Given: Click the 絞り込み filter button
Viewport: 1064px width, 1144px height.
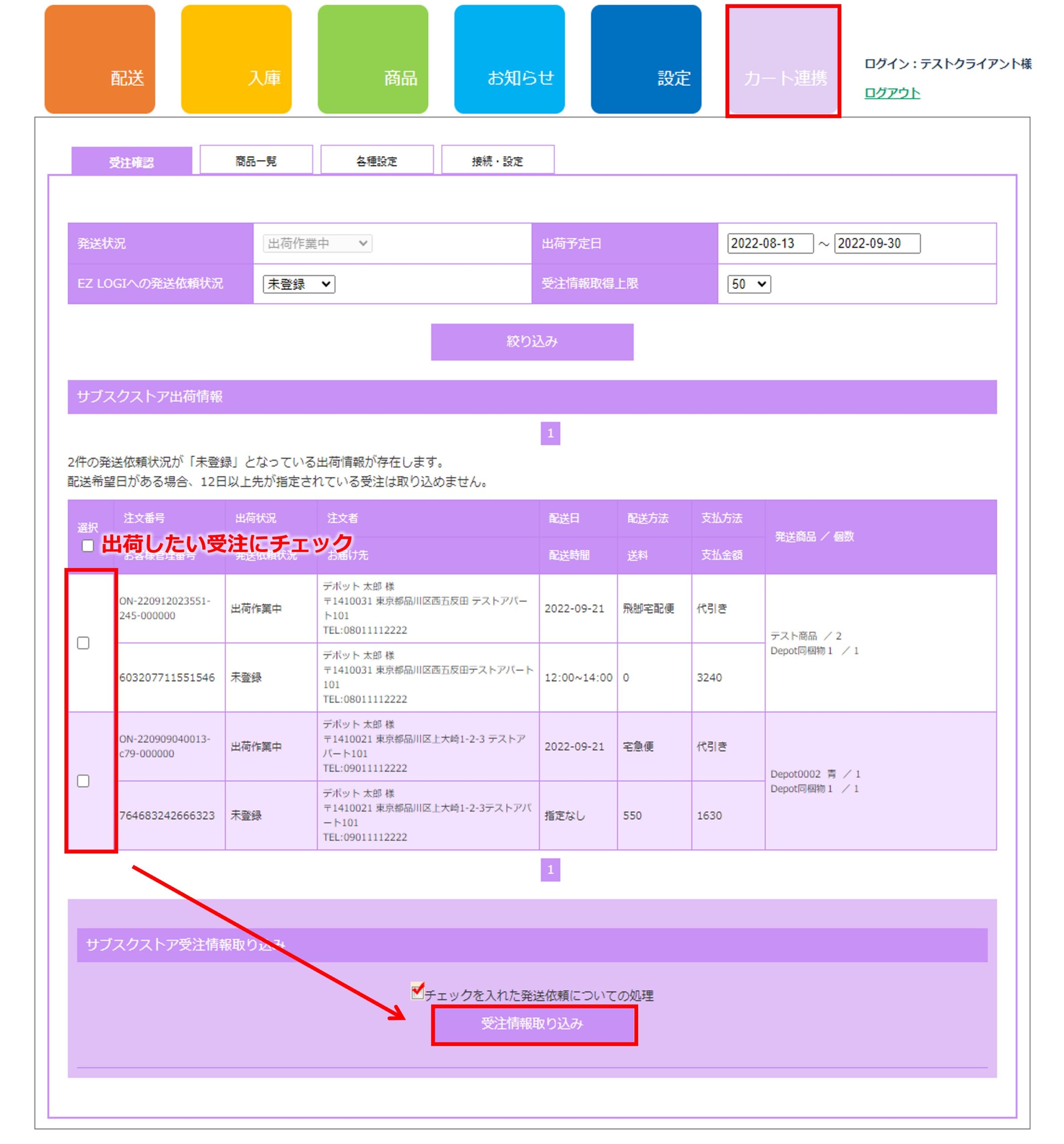Looking at the screenshot, I should point(532,342).
